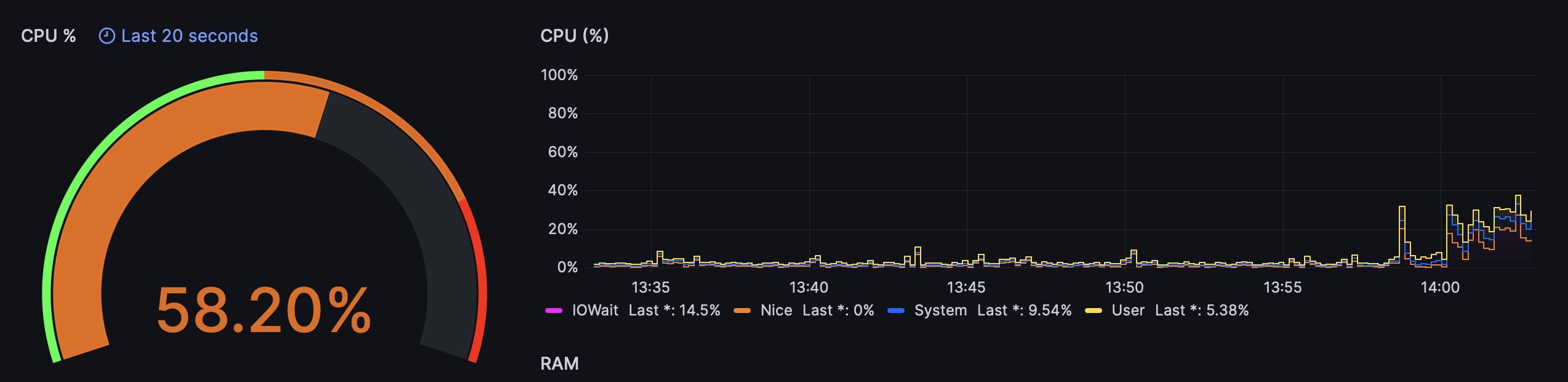Click the Nice Last *: 0% value
This screenshot has width=1568, height=382.
tap(838, 311)
